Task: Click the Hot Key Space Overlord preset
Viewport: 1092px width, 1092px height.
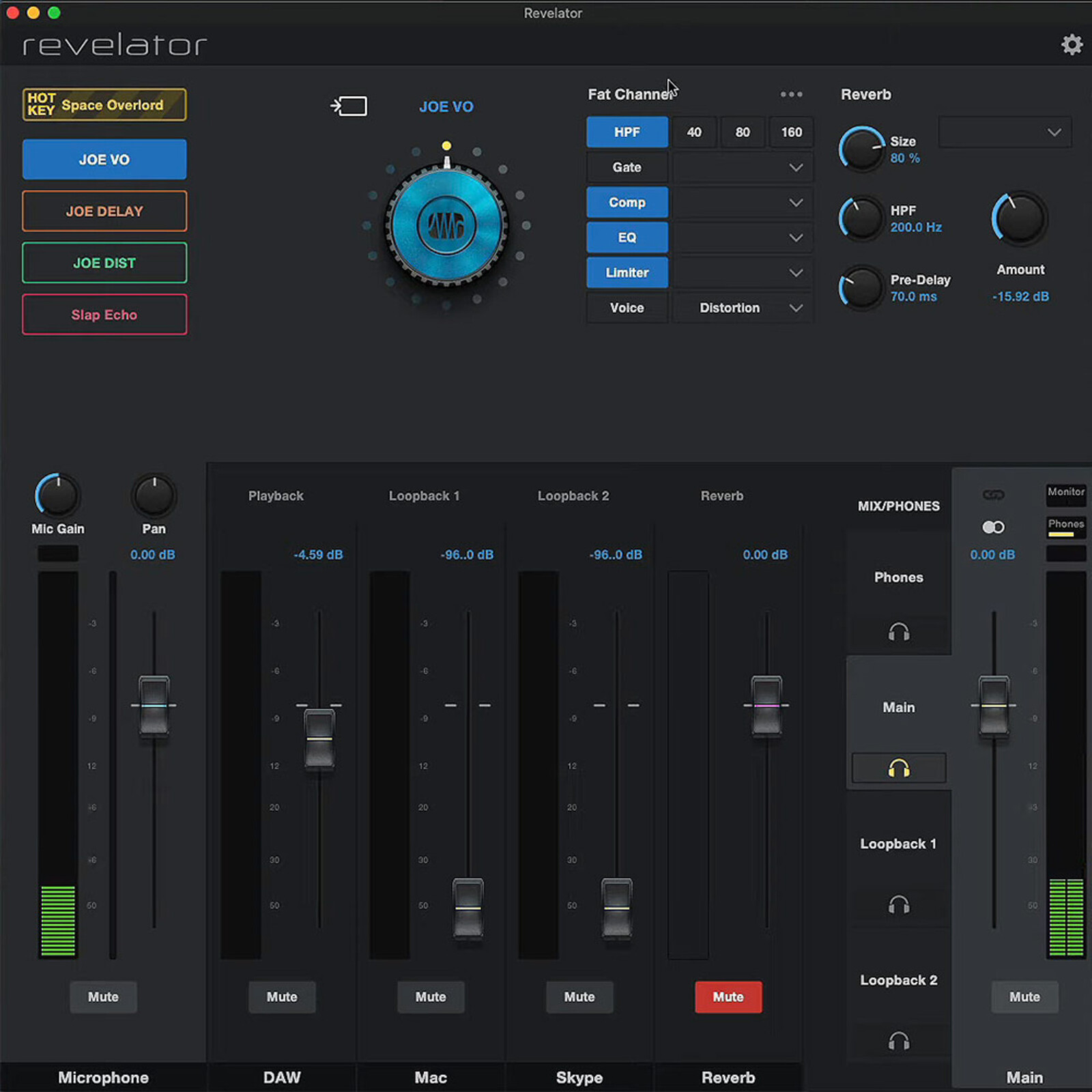Action: (x=104, y=104)
